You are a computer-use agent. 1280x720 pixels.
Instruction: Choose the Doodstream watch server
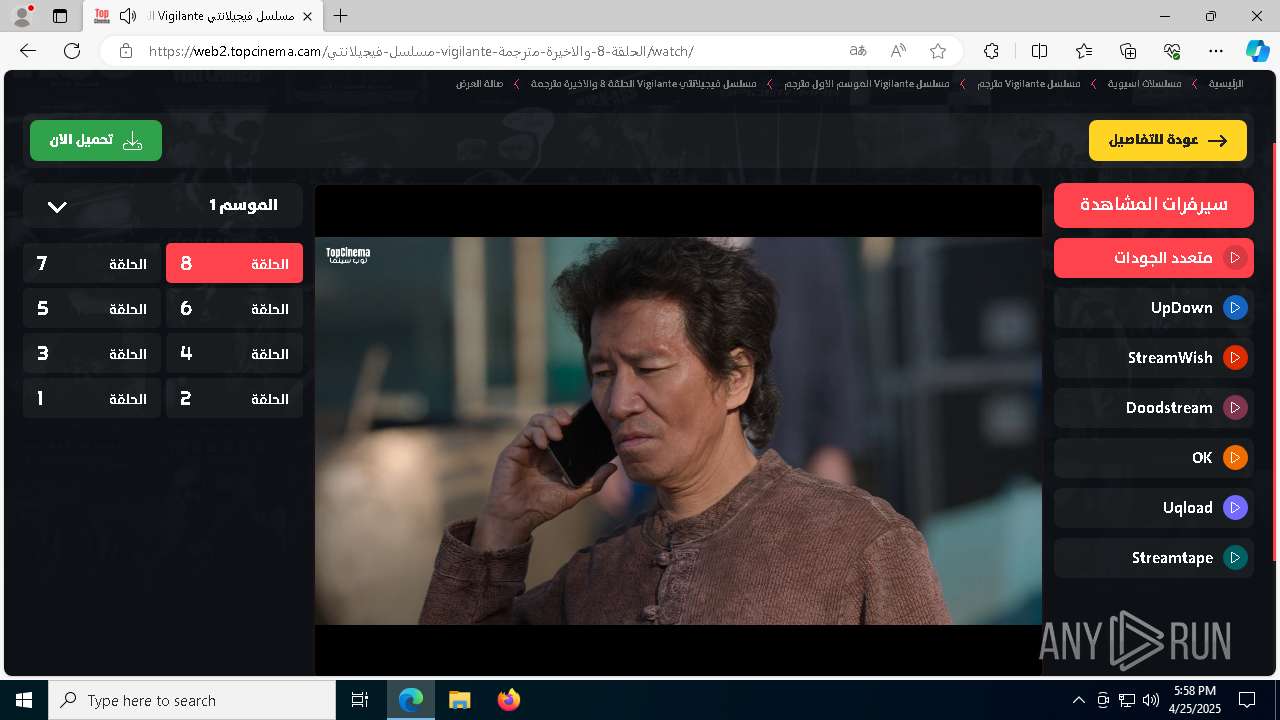tap(1154, 408)
